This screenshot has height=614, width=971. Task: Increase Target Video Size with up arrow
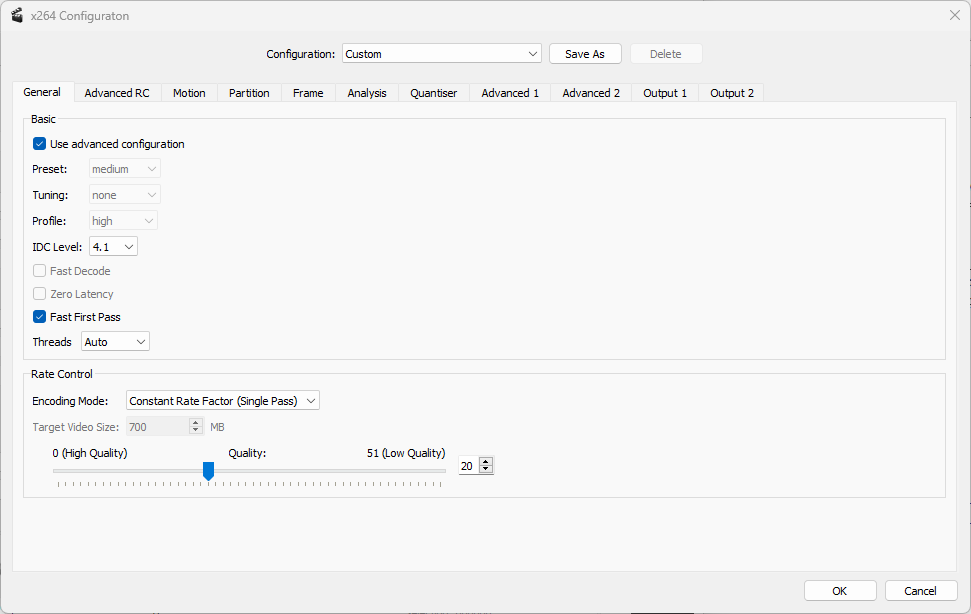[x=196, y=423]
